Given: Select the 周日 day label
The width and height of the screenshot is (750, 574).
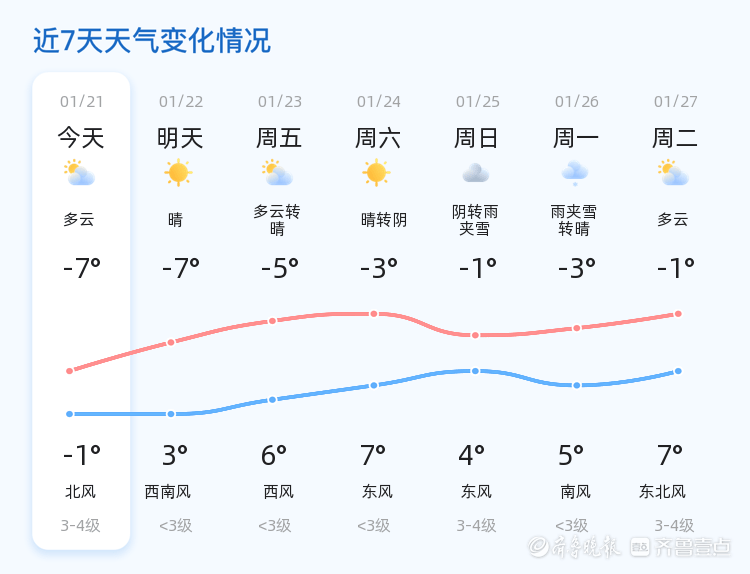Looking at the screenshot, I should [477, 138].
